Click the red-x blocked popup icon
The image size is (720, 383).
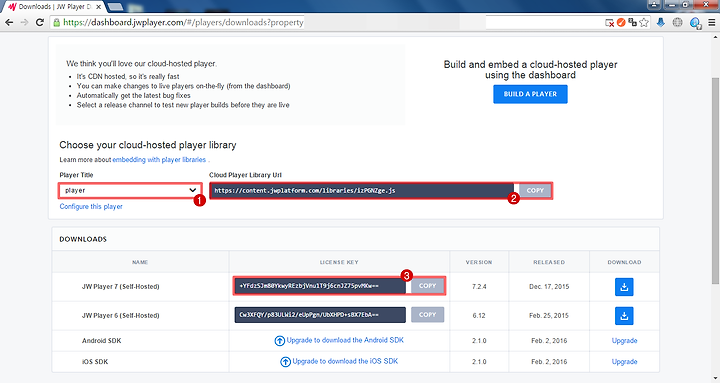[609, 23]
